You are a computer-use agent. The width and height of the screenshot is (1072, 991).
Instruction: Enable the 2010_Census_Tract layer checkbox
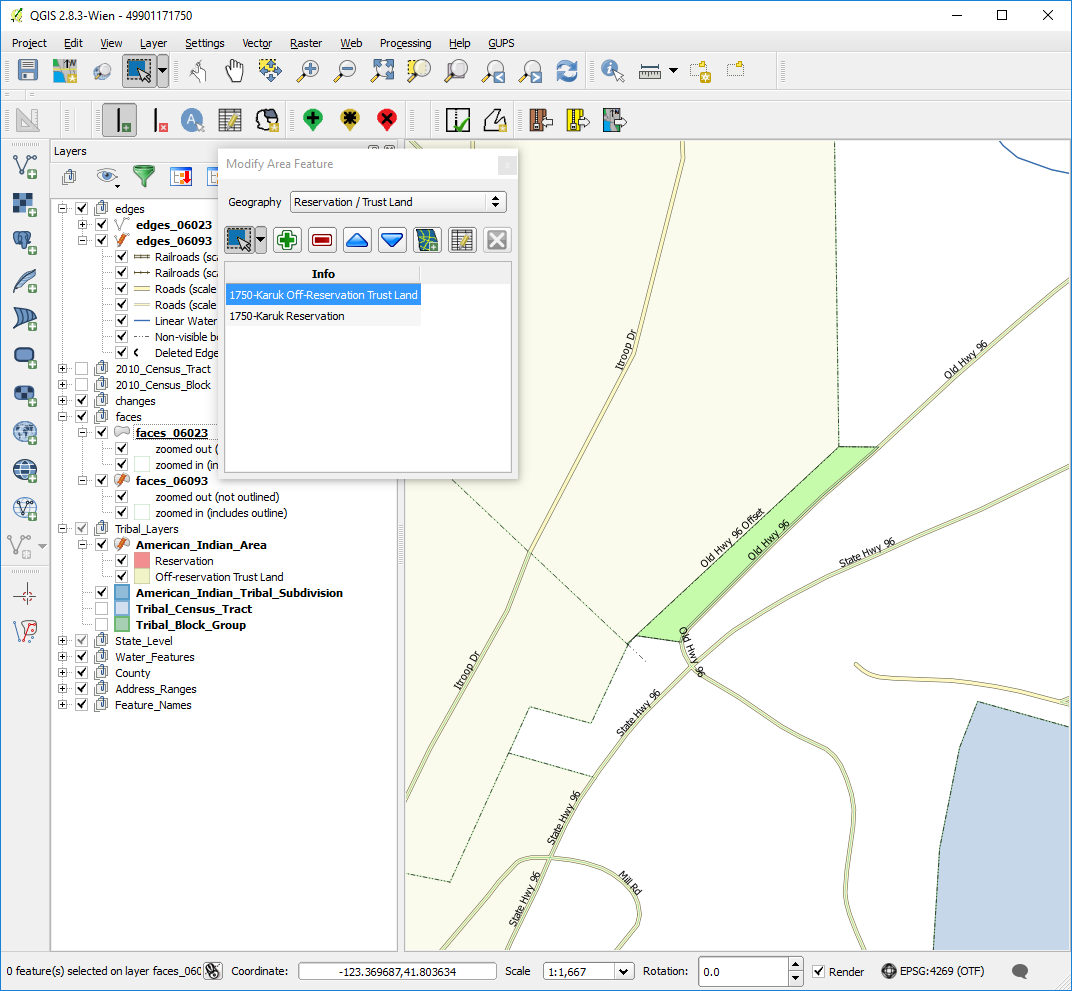point(82,369)
